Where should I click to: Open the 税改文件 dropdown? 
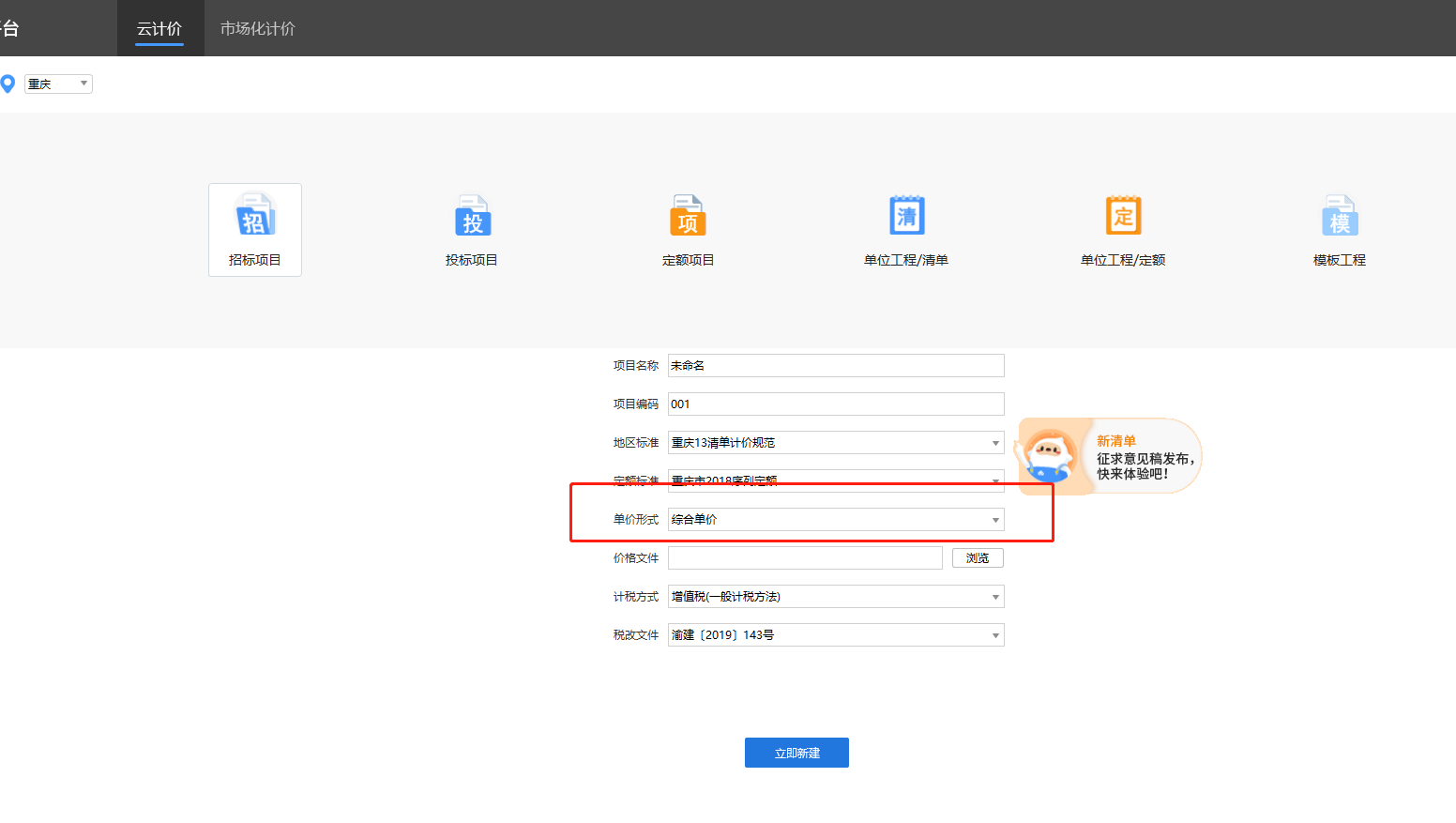point(836,634)
